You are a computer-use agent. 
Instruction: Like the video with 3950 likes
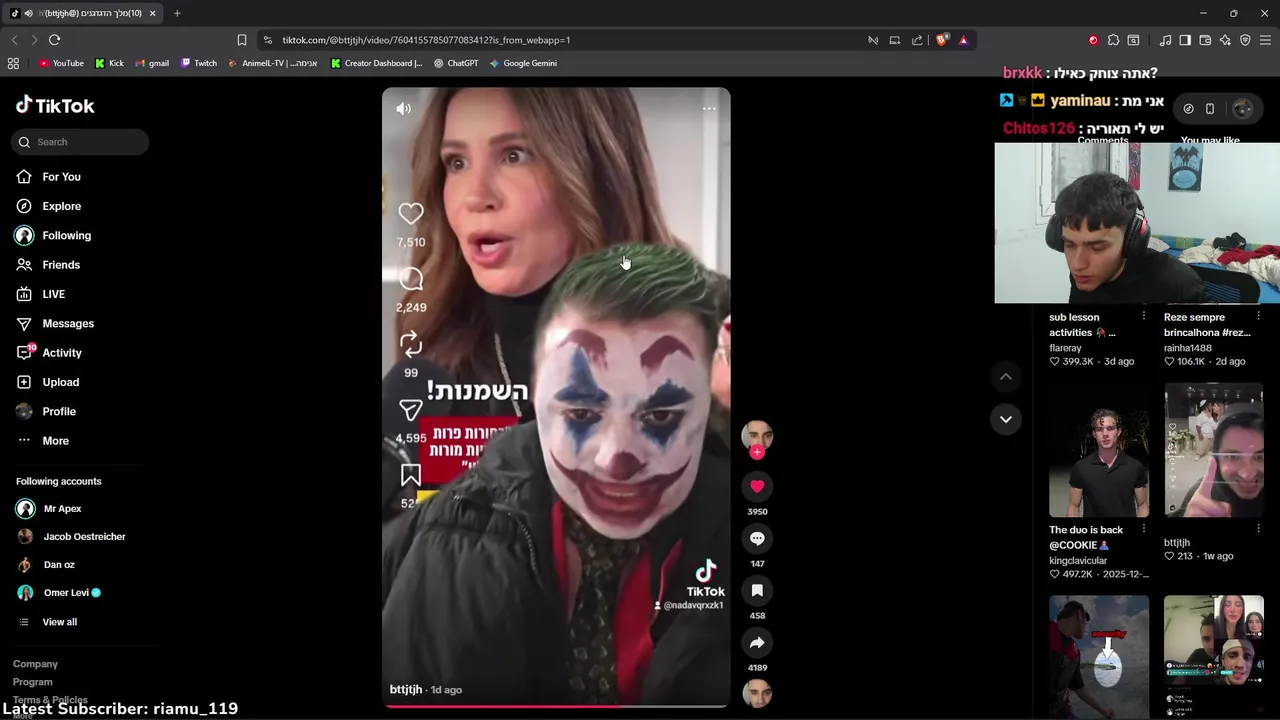tap(757, 486)
